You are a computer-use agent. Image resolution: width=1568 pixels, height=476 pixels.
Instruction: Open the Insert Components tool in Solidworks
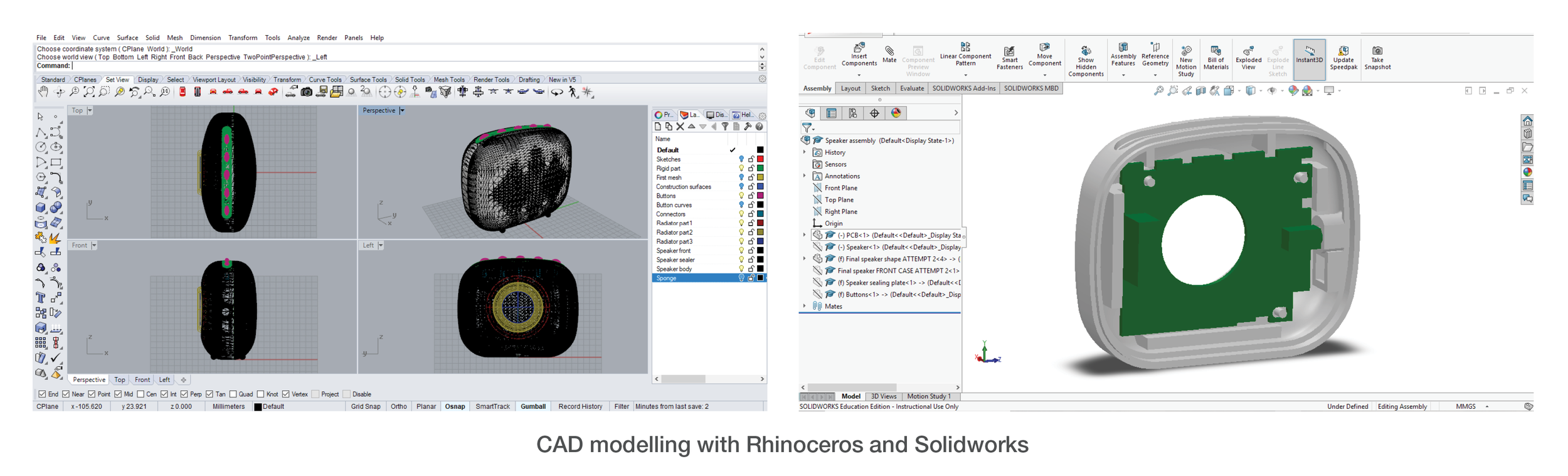(x=859, y=55)
